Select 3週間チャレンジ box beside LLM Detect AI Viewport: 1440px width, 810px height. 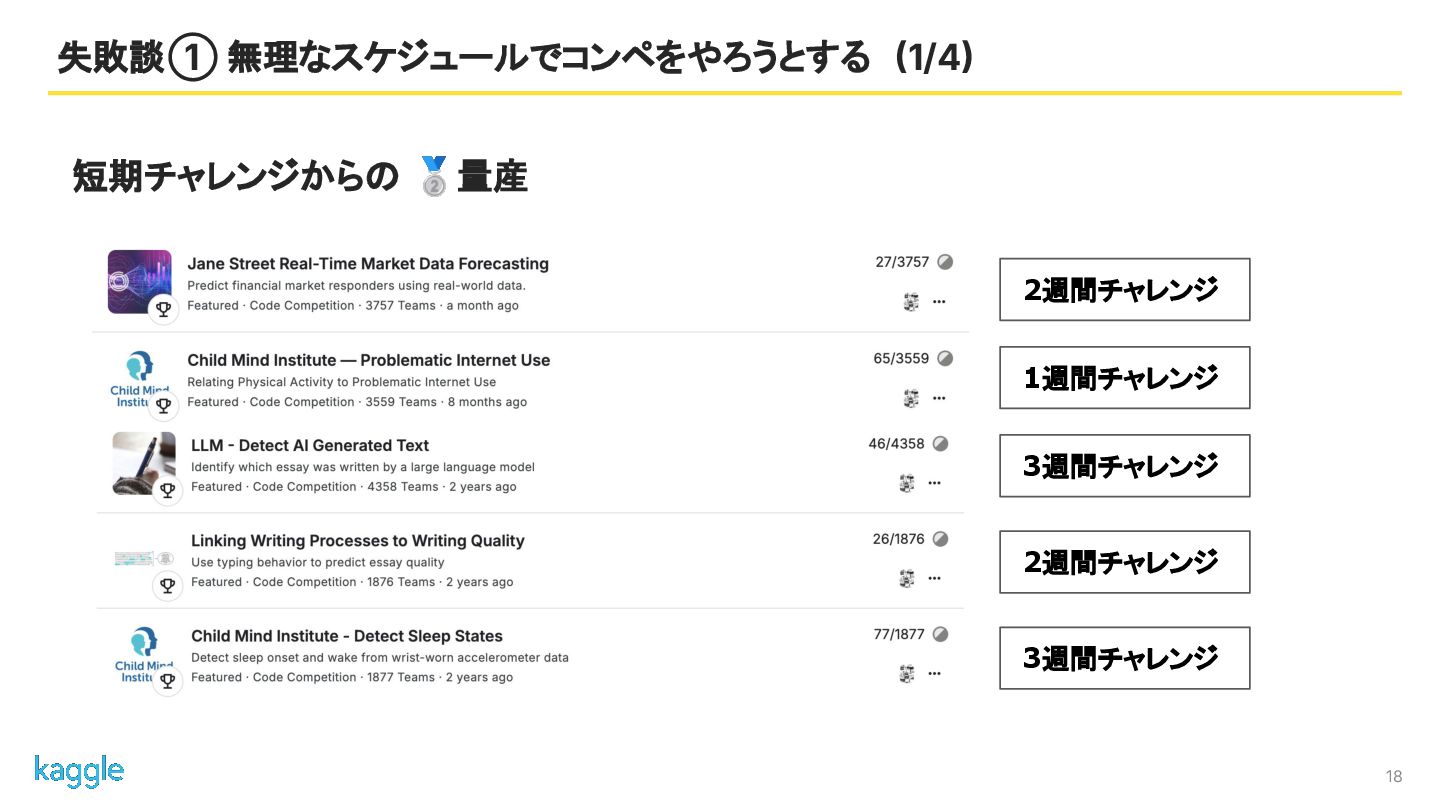point(1125,466)
